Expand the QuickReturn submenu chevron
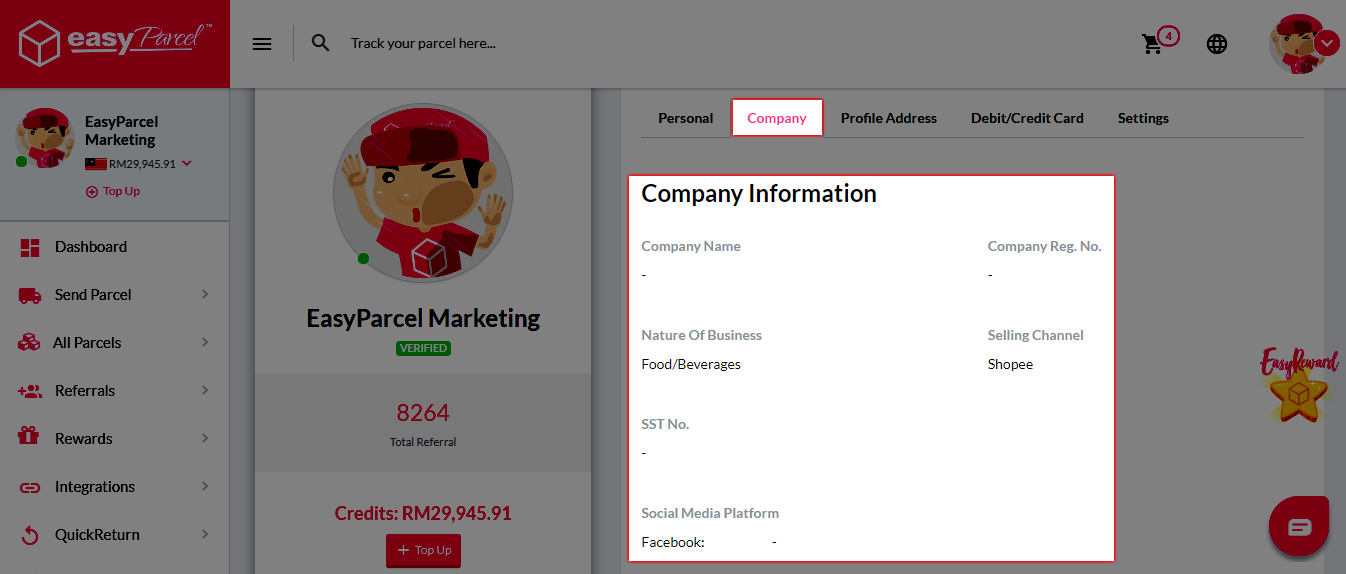1346x574 pixels. click(x=205, y=534)
